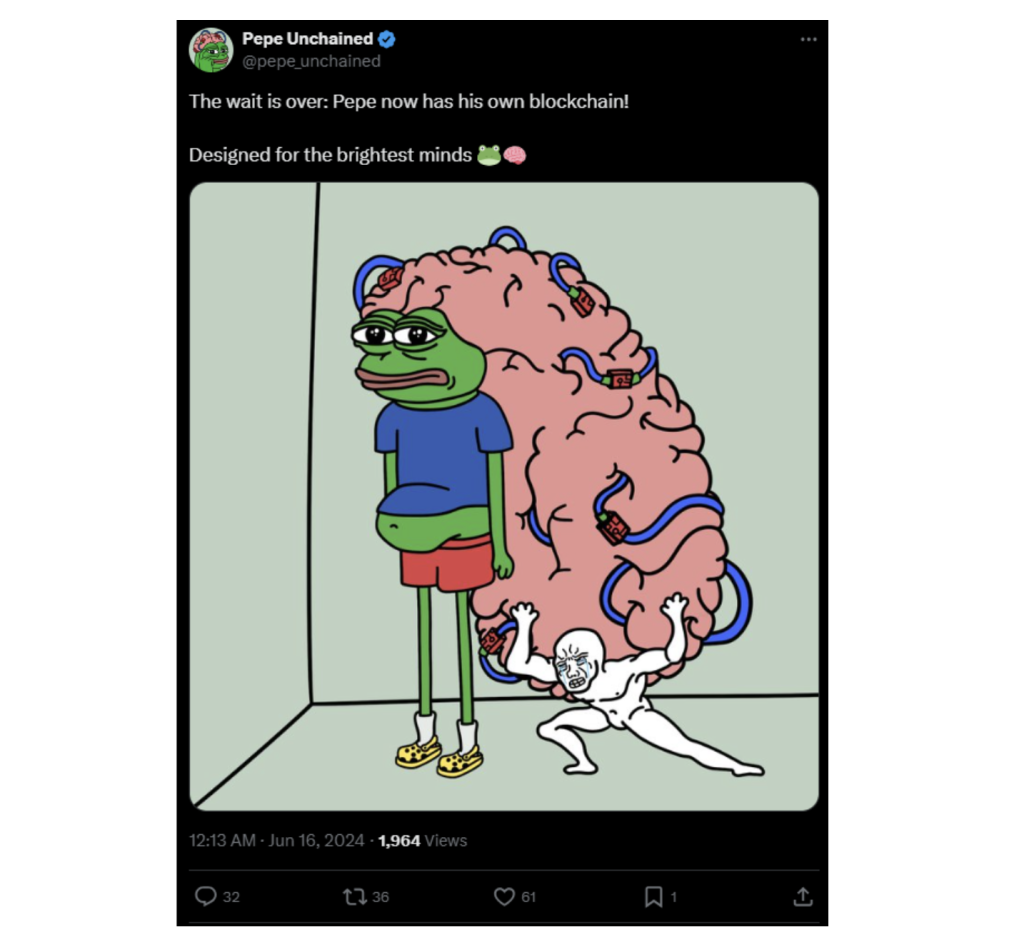Click the reply count of 32
This screenshot has height=927, width=1024.
tap(231, 897)
